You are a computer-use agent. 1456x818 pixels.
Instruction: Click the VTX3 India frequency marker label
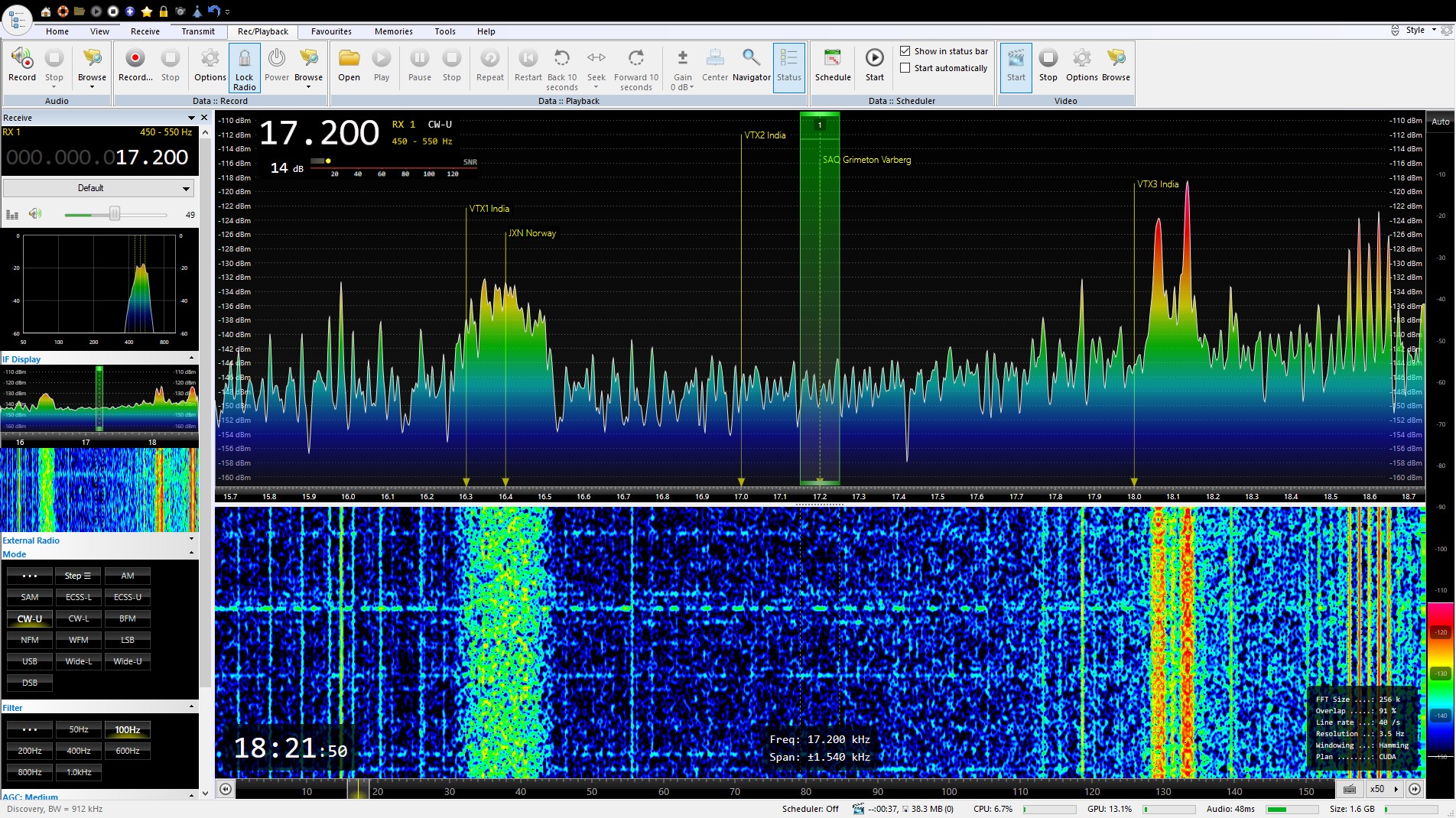tap(1157, 184)
